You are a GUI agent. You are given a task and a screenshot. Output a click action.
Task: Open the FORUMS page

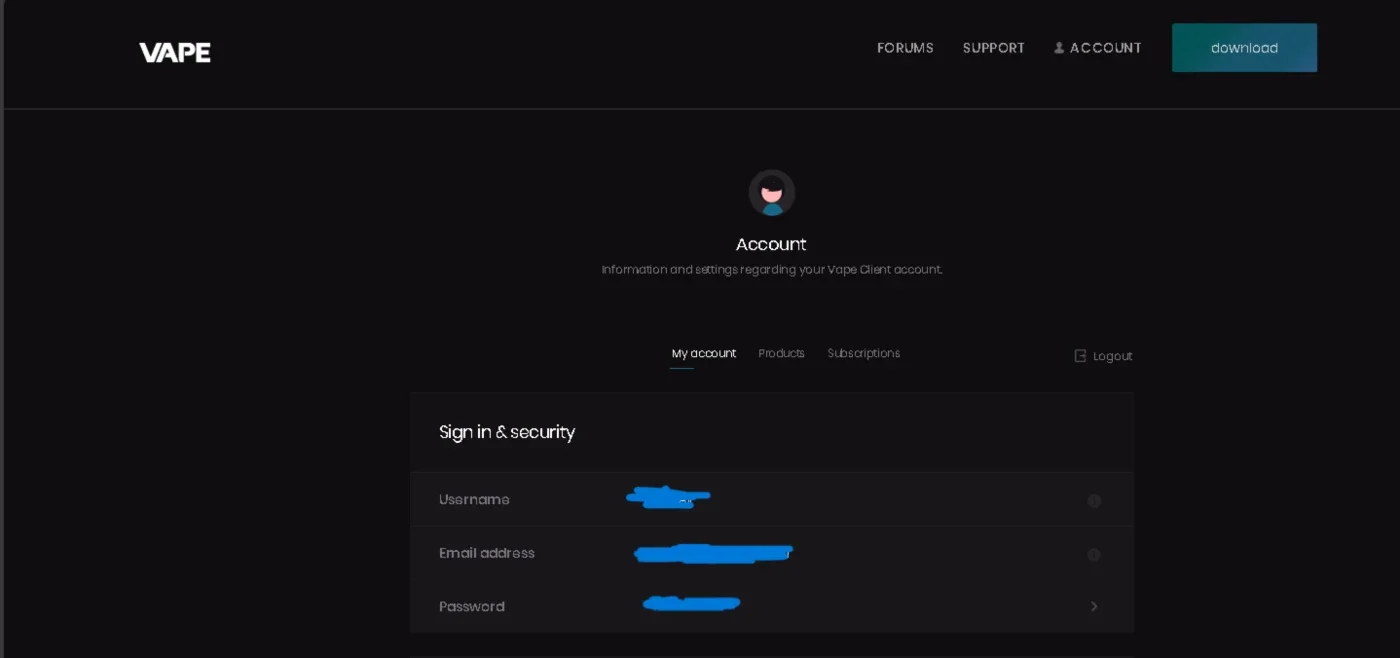point(905,48)
